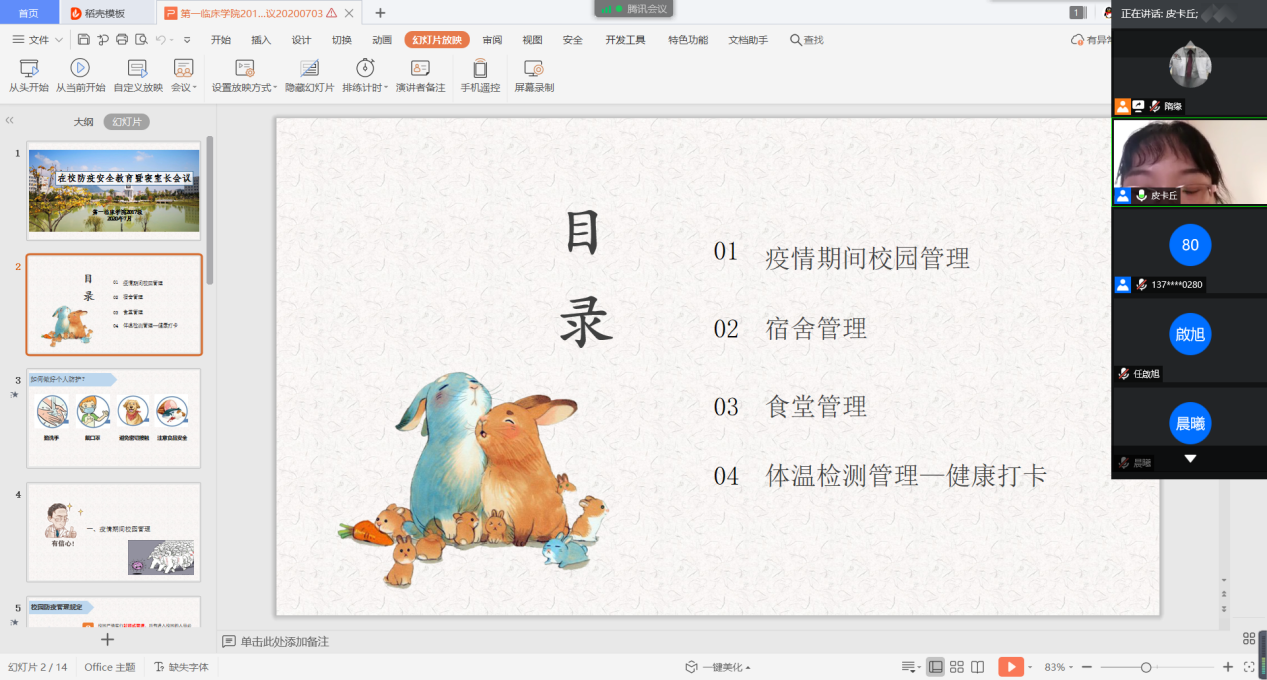
Task: Select slide 4 thumbnail 疫情期间校园管理
Action: 114,532
